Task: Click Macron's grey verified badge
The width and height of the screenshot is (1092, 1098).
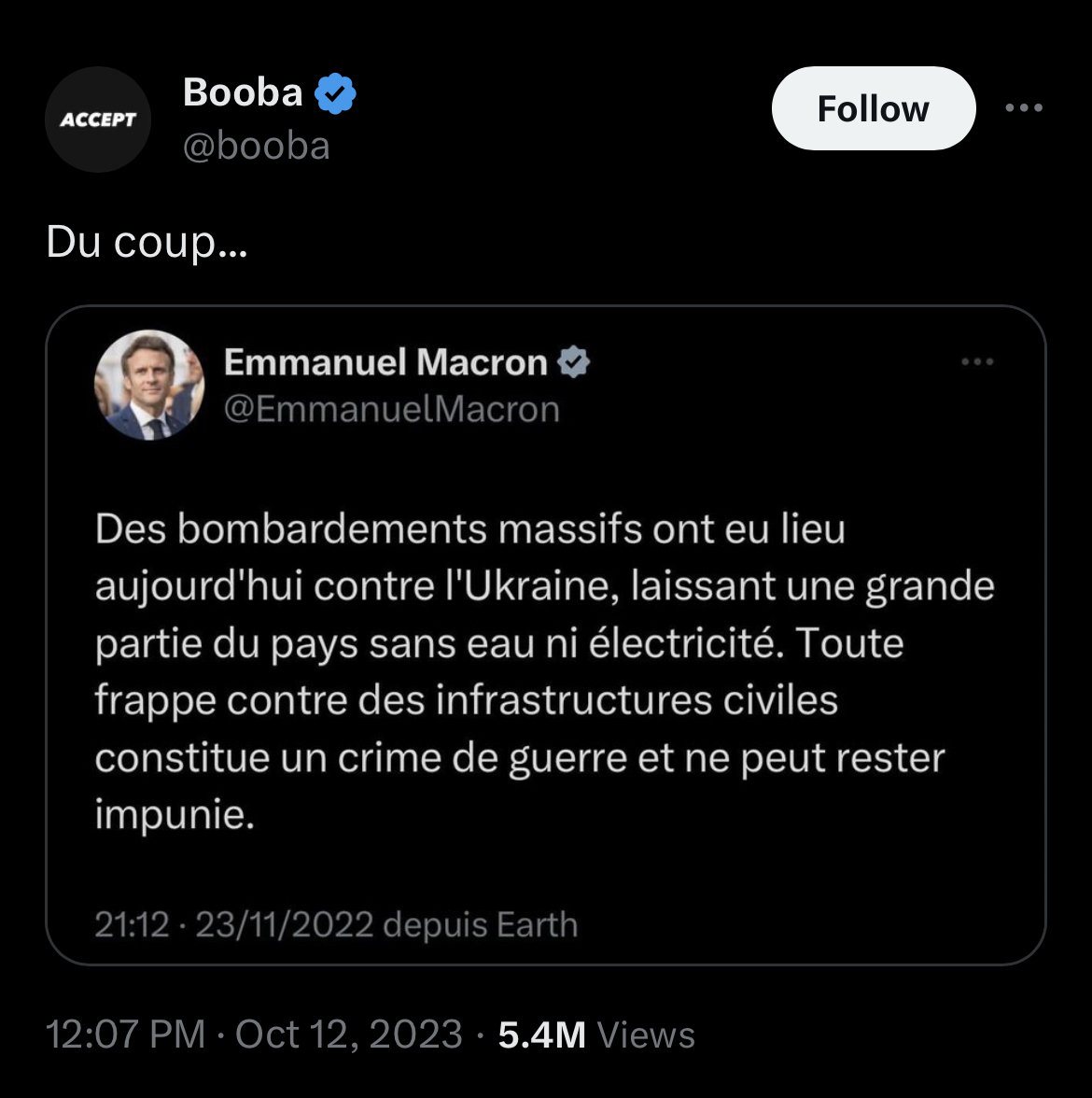Action: pos(573,362)
